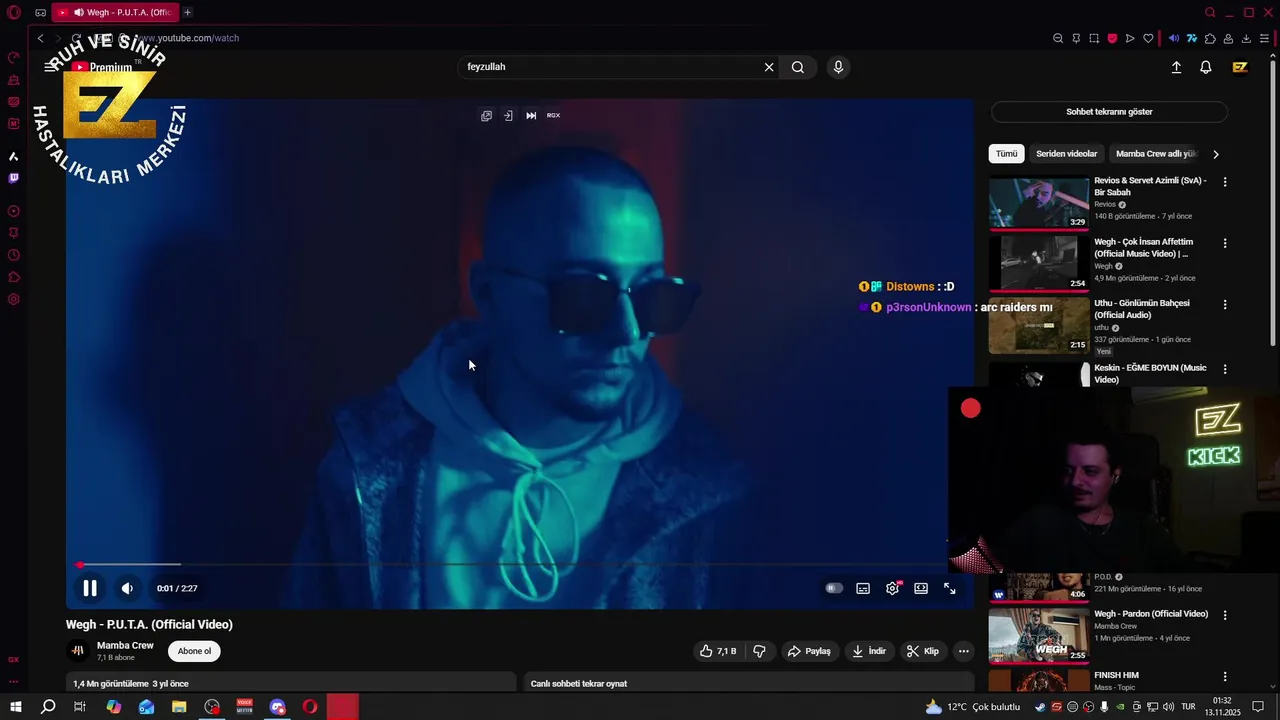Open the player settings gear

click(x=892, y=588)
